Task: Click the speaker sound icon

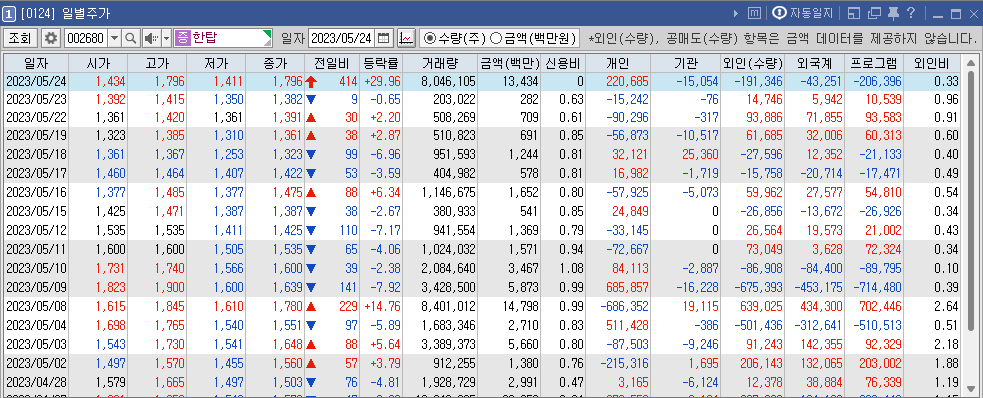Action: point(151,38)
